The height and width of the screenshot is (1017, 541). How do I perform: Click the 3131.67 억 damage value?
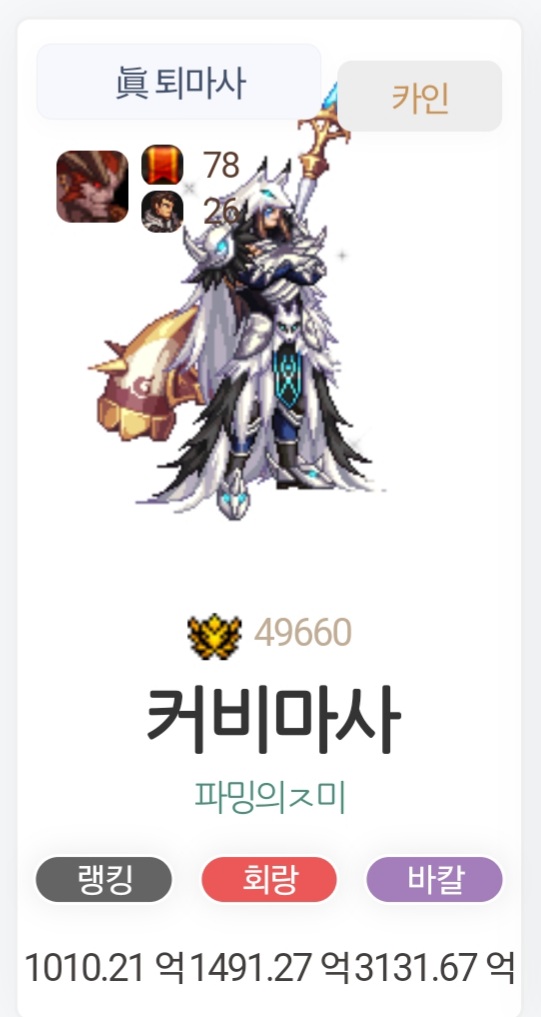[x=435, y=968]
